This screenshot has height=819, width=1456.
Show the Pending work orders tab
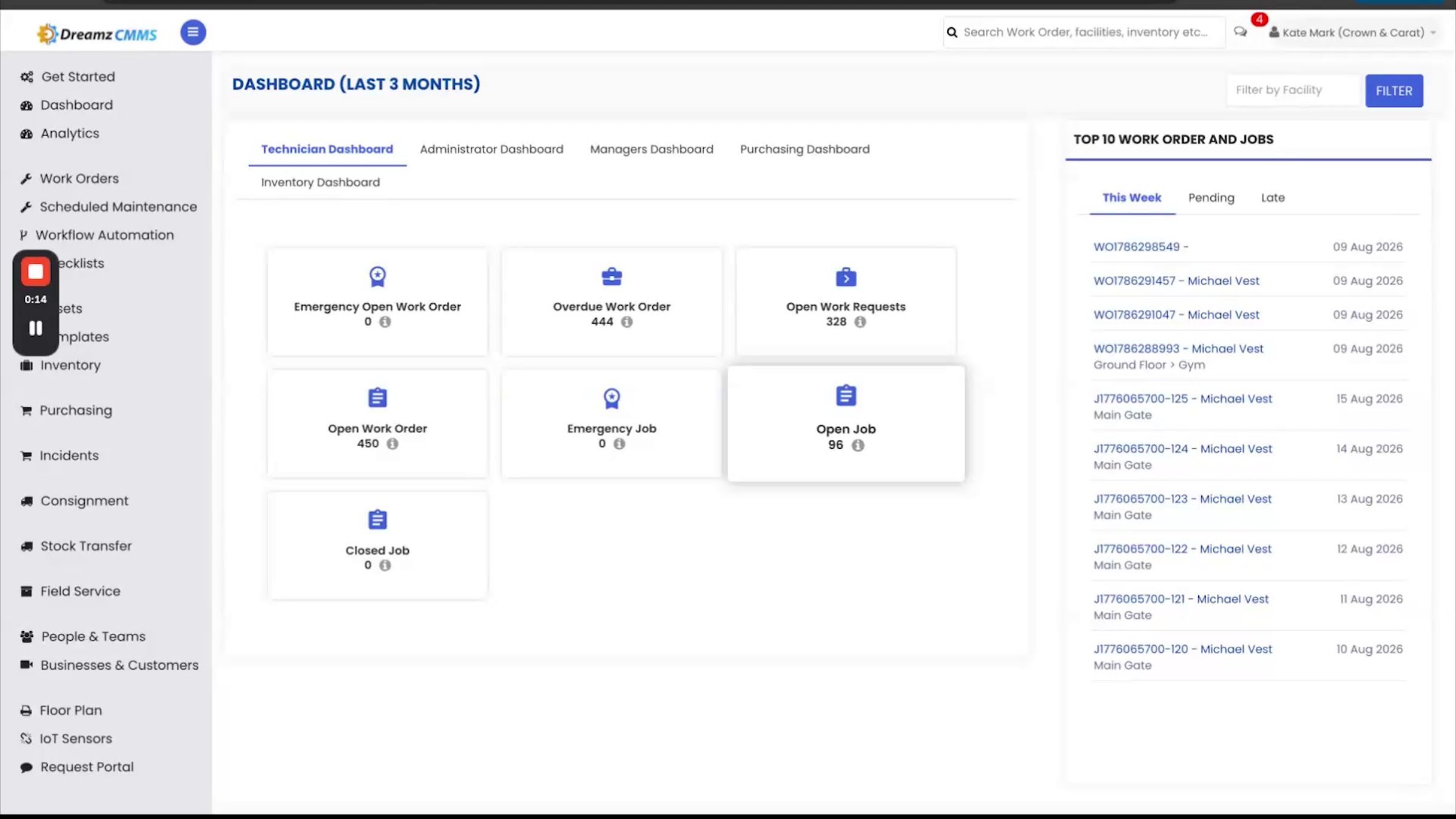pos(1211,198)
